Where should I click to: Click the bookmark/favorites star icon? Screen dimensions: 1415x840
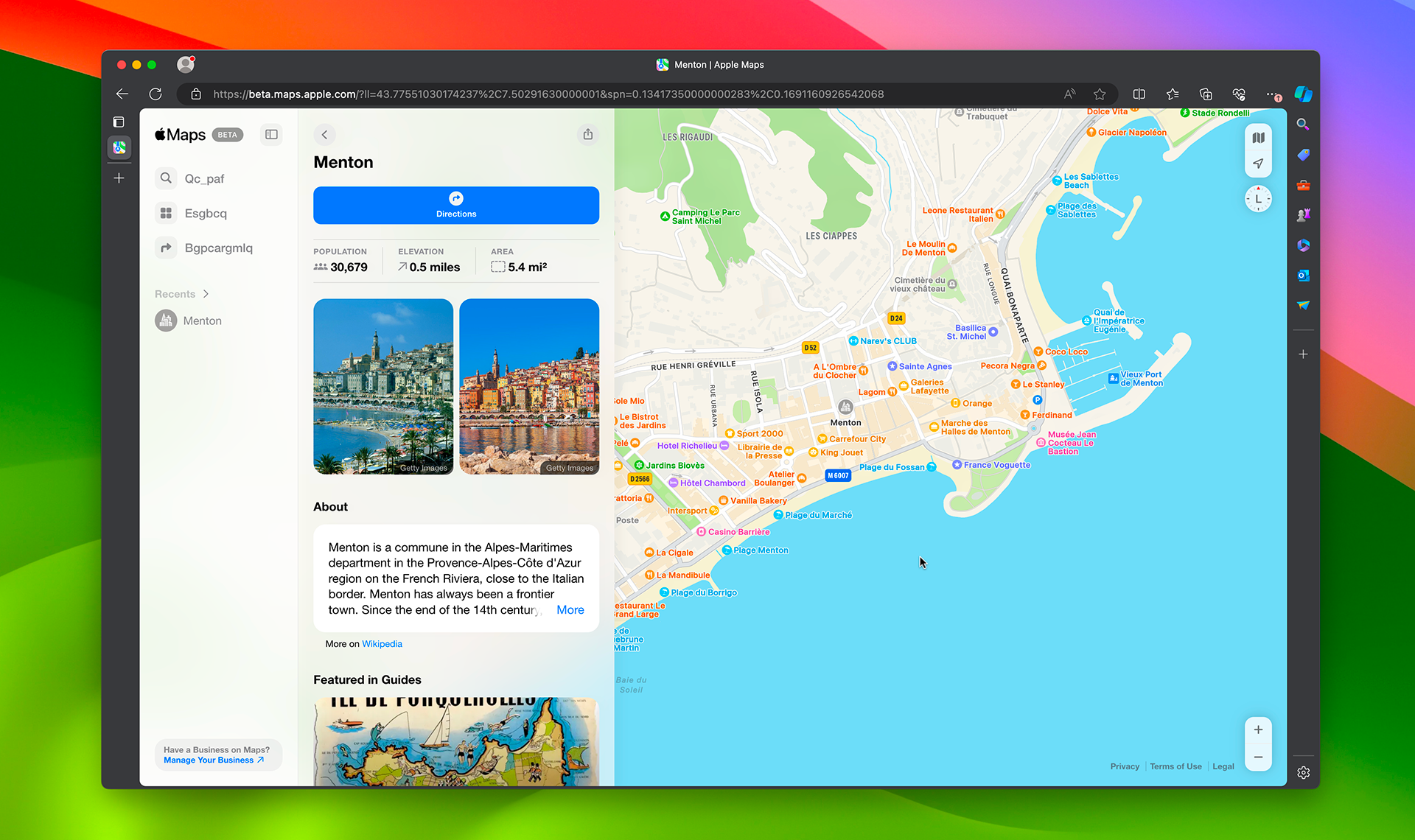coord(1098,94)
